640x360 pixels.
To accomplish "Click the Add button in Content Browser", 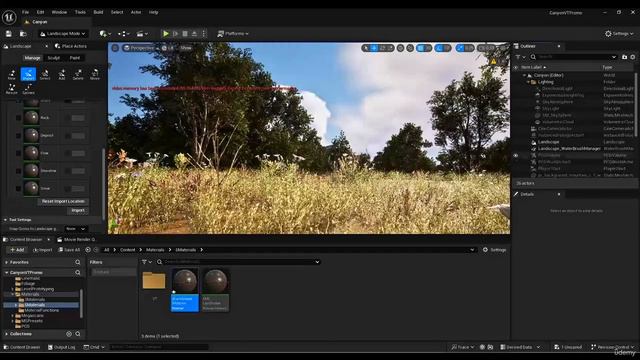I will tap(17, 249).
